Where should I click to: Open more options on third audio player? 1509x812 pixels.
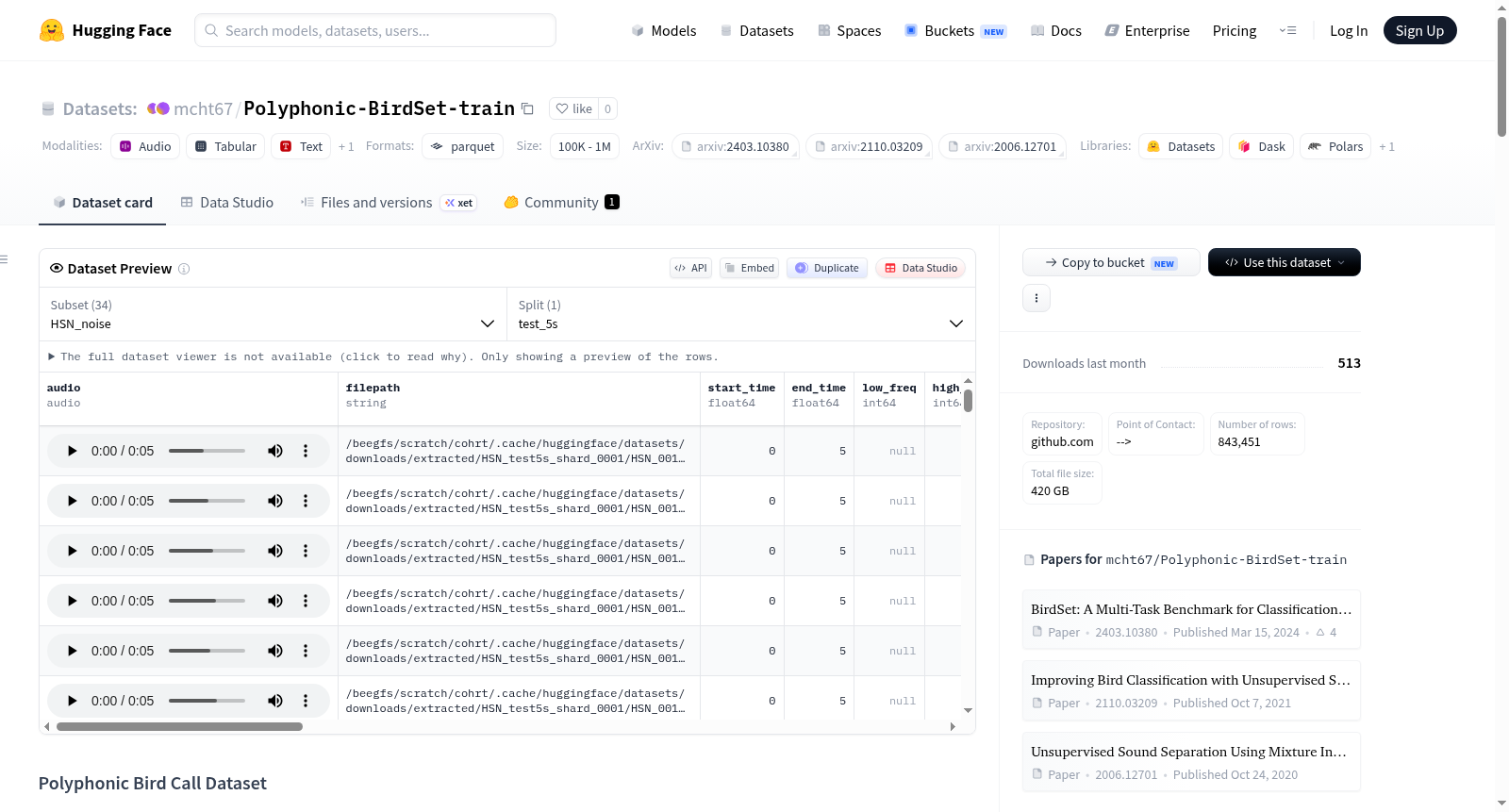(x=306, y=551)
